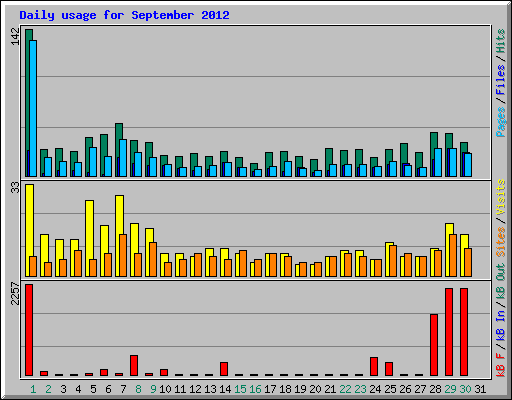Select day "8" on the x-axis

tap(138, 389)
